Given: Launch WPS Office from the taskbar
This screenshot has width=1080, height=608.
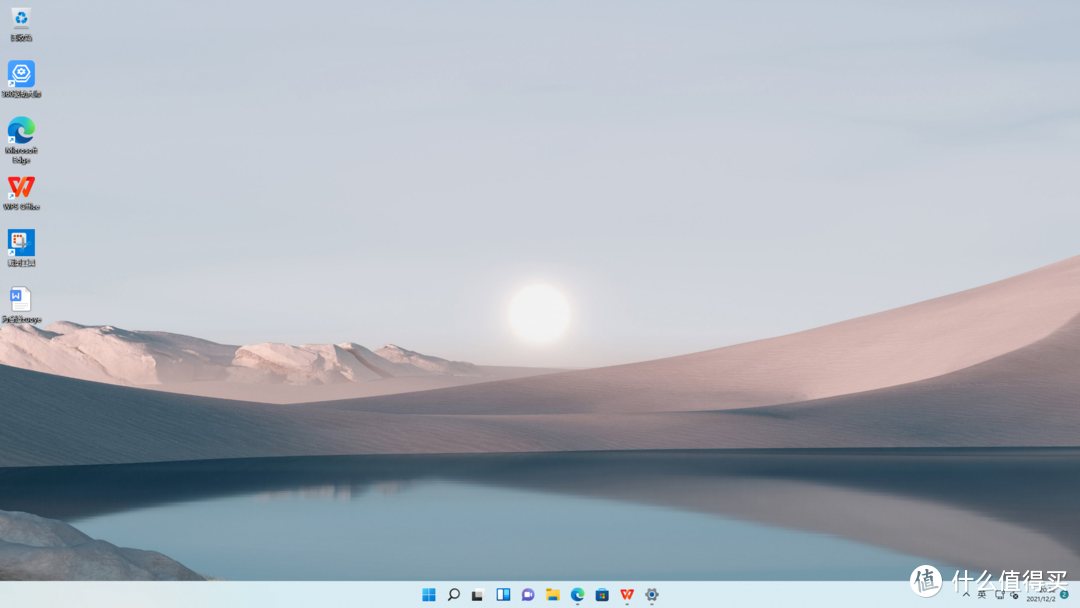Looking at the screenshot, I should (627, 594).
